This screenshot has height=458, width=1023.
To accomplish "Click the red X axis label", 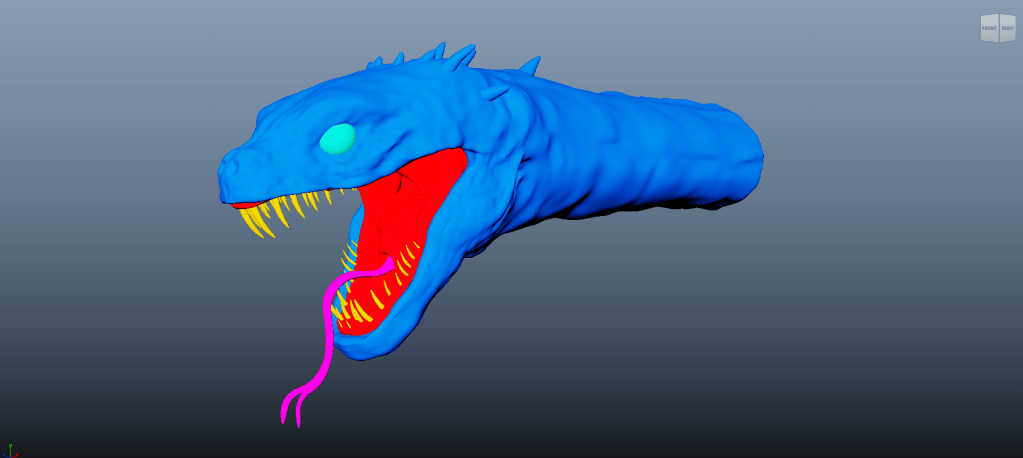I will (17, 455).
